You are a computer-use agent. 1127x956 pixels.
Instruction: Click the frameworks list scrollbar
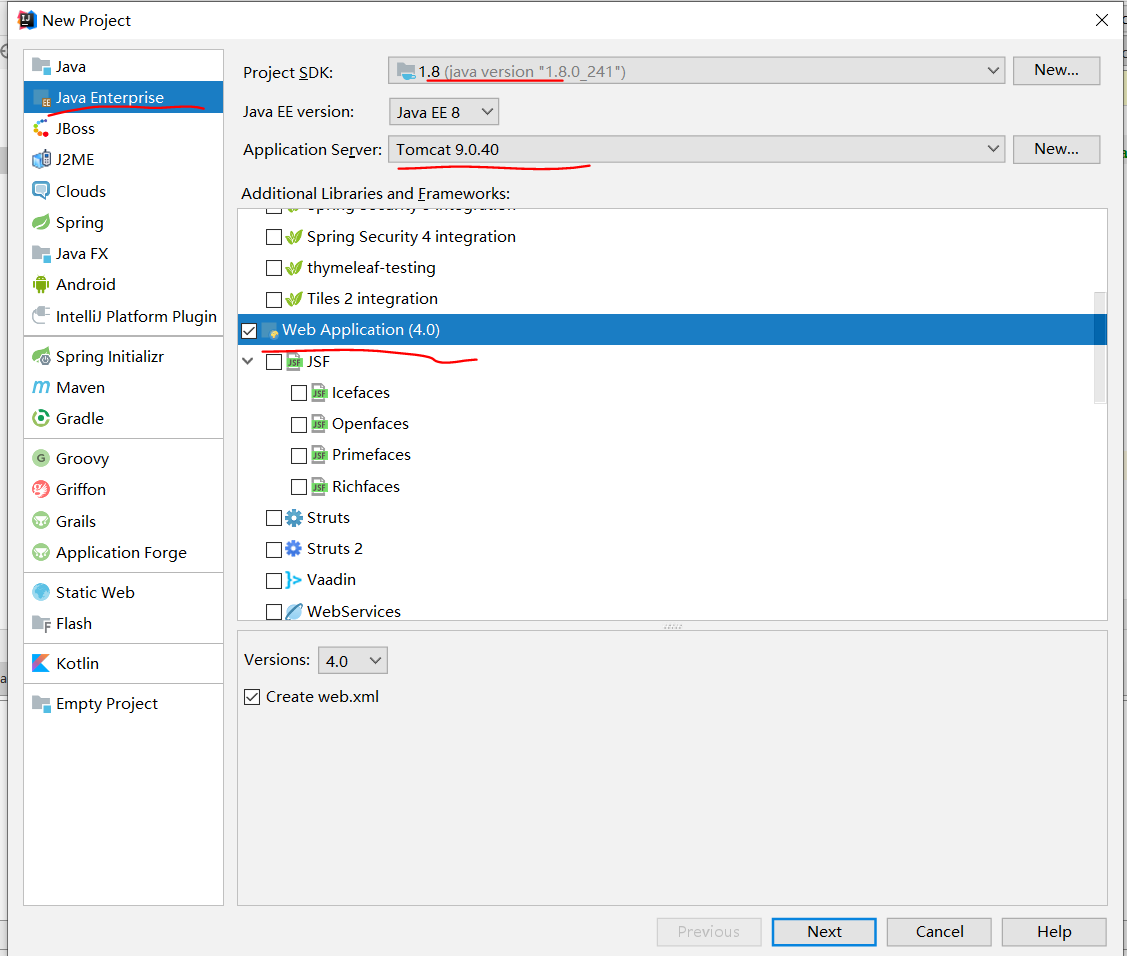[1100, 347]
